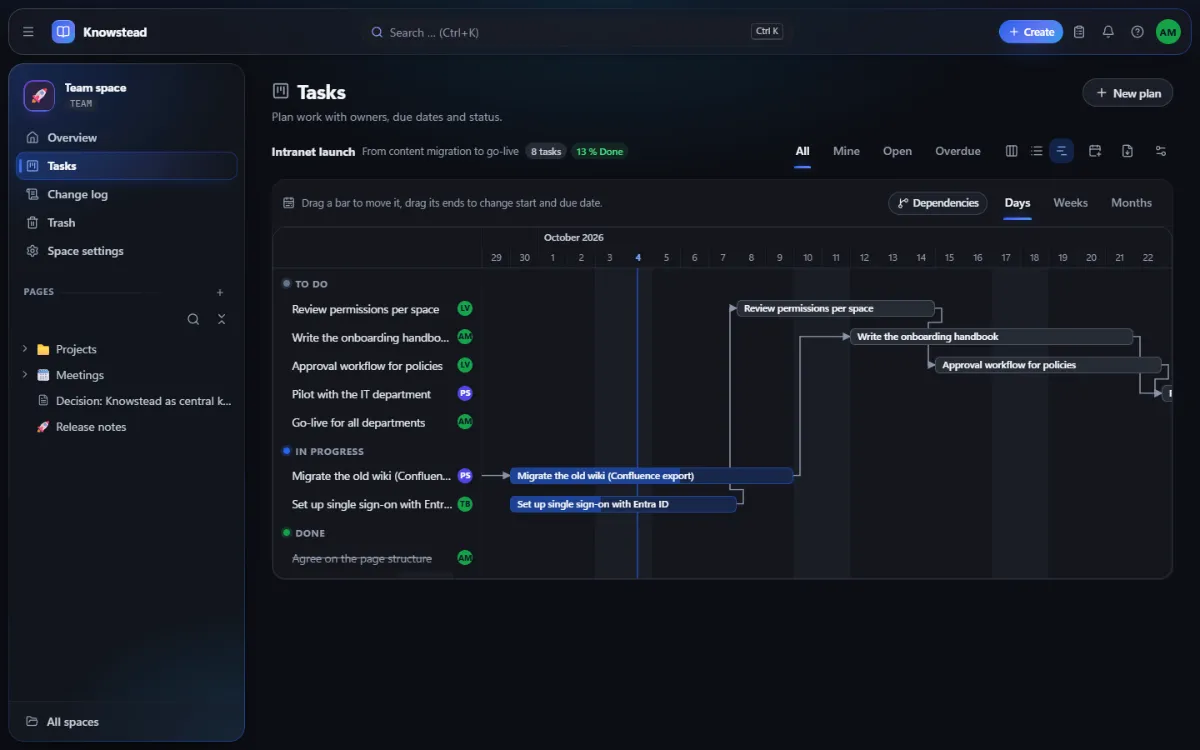Image resolution: width=1200 pixels, height=750 pixels.
Task: Click the add calendar event icon
Action: click(x=1095, y=151)
